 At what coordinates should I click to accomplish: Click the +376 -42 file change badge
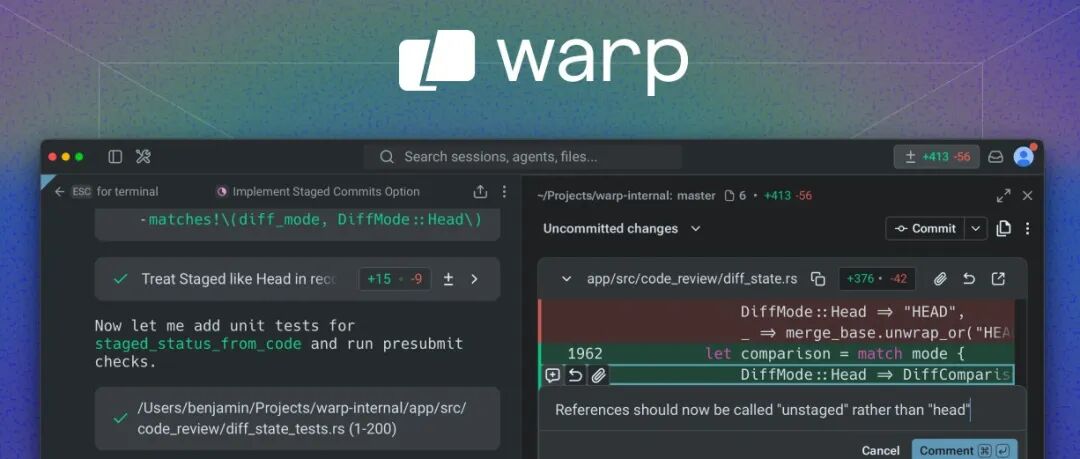point(877,279)
